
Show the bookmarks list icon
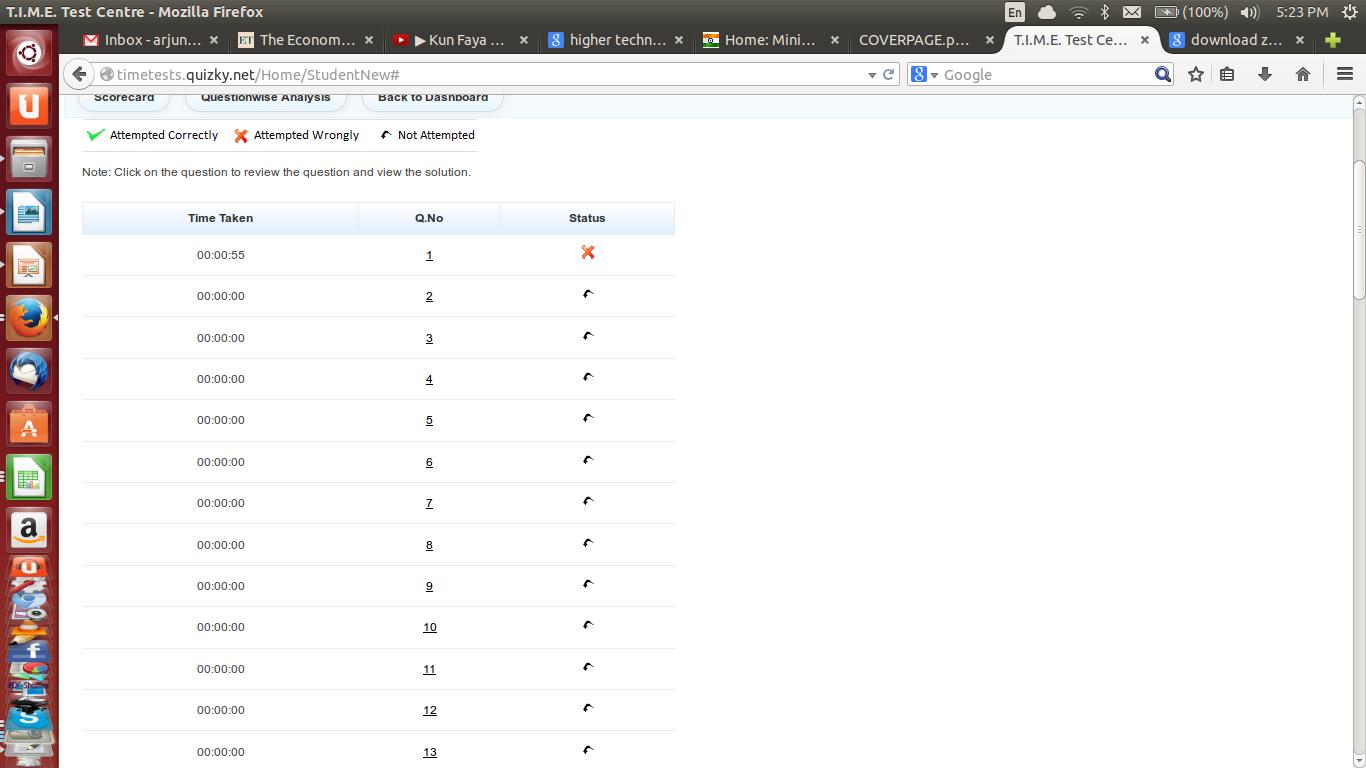pos(1227,75)
